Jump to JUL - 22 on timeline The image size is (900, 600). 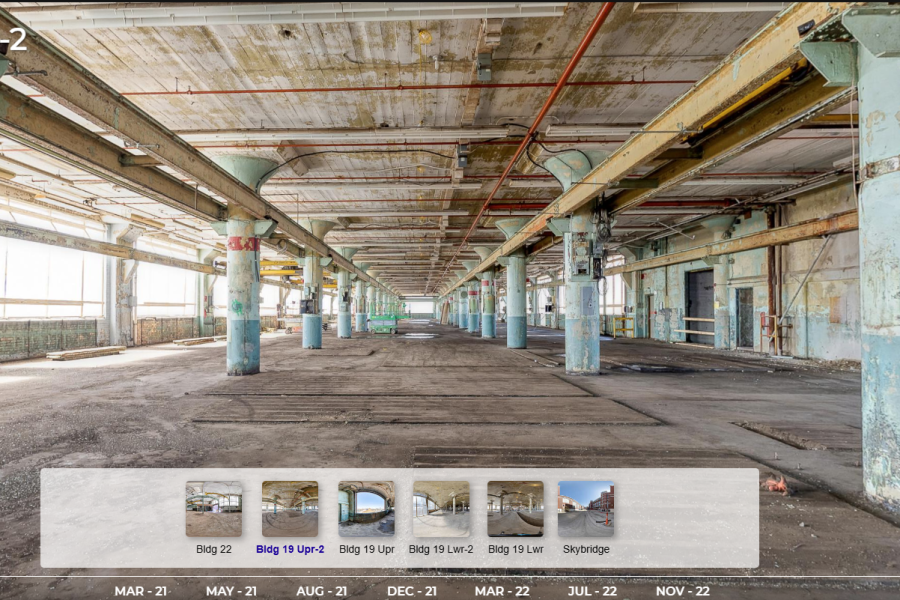tap(592, 591)
